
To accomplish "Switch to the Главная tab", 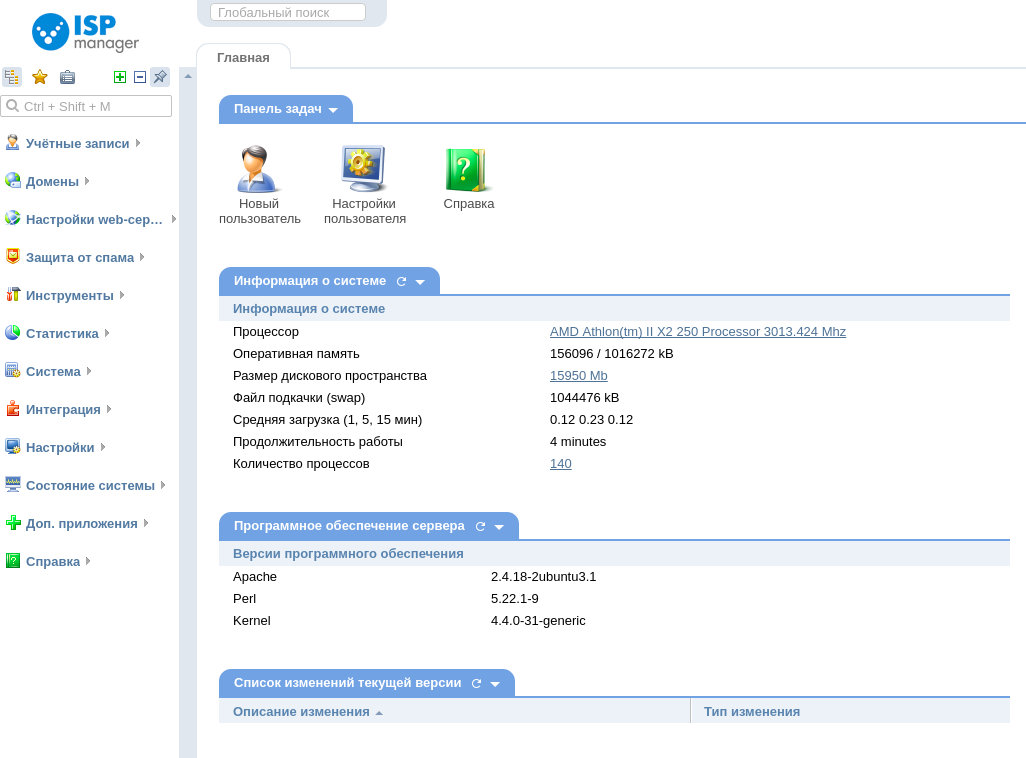I will point(243,57).
